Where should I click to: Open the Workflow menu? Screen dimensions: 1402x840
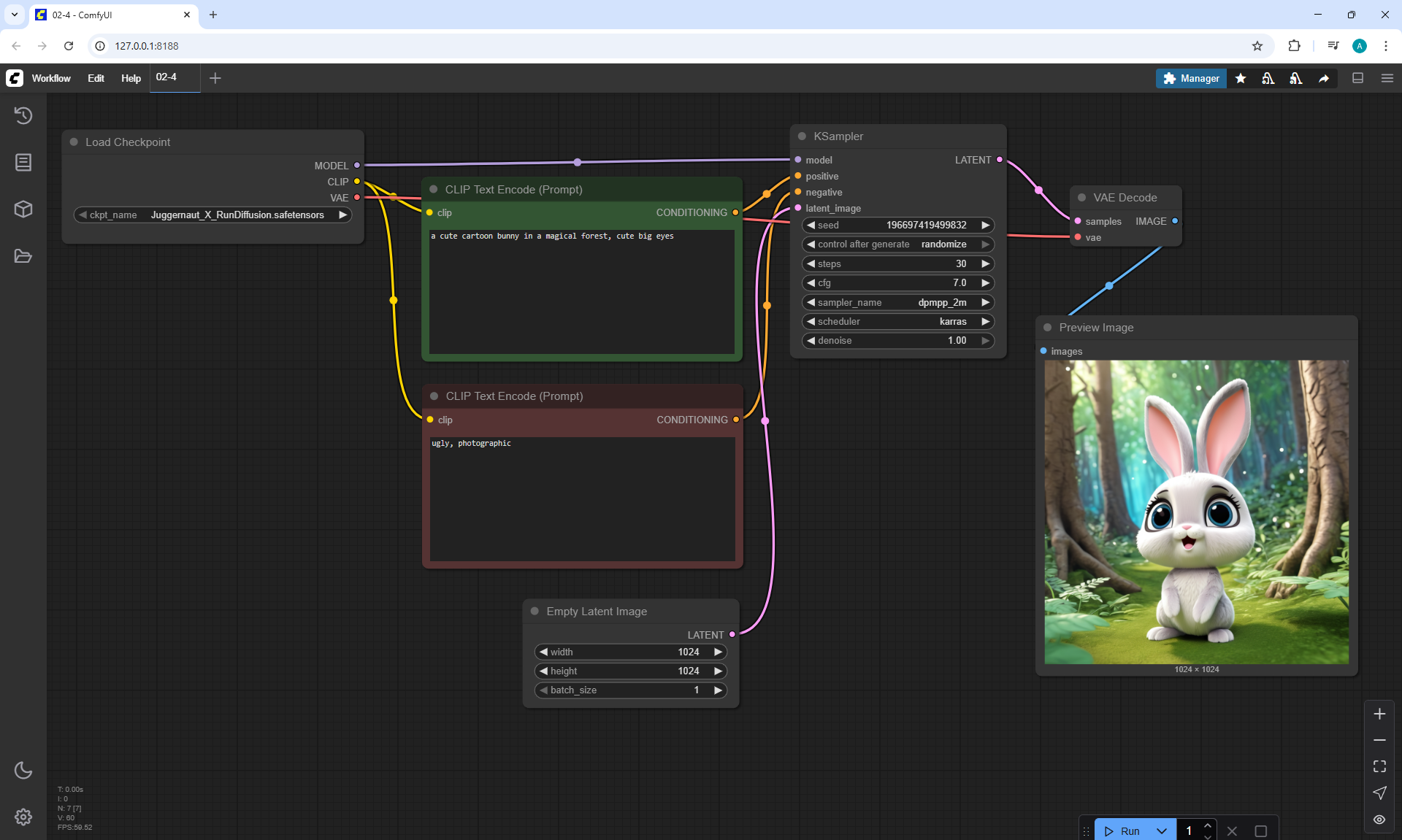(x=51, y=78)
